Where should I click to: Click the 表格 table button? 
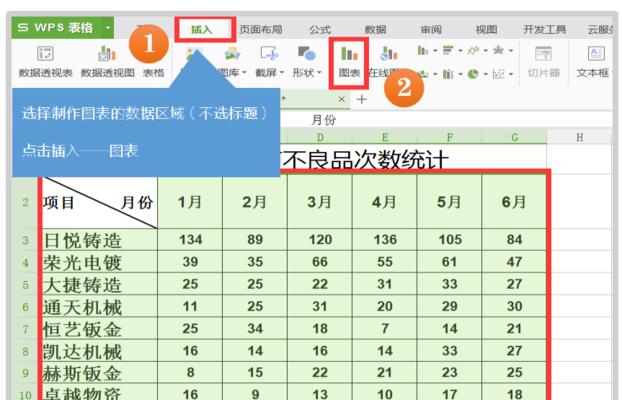coord(153,73)
